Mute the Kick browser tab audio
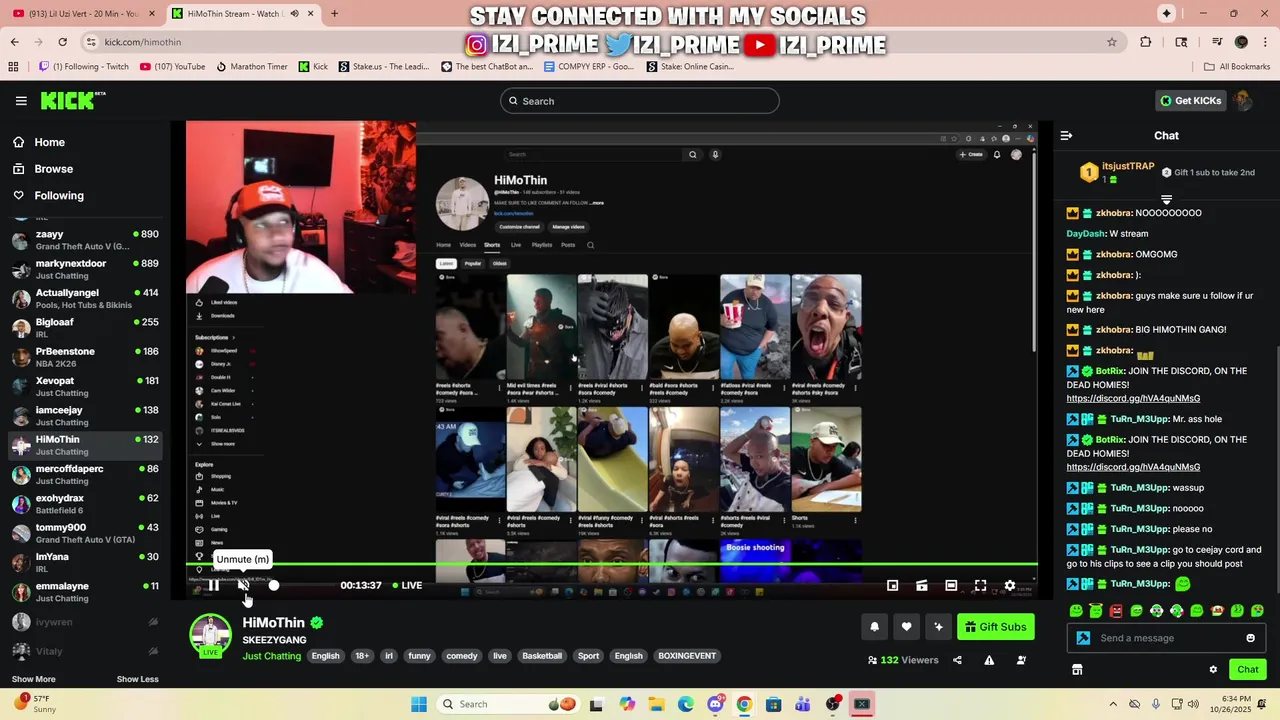1280x720 pixels. [294, 13]
